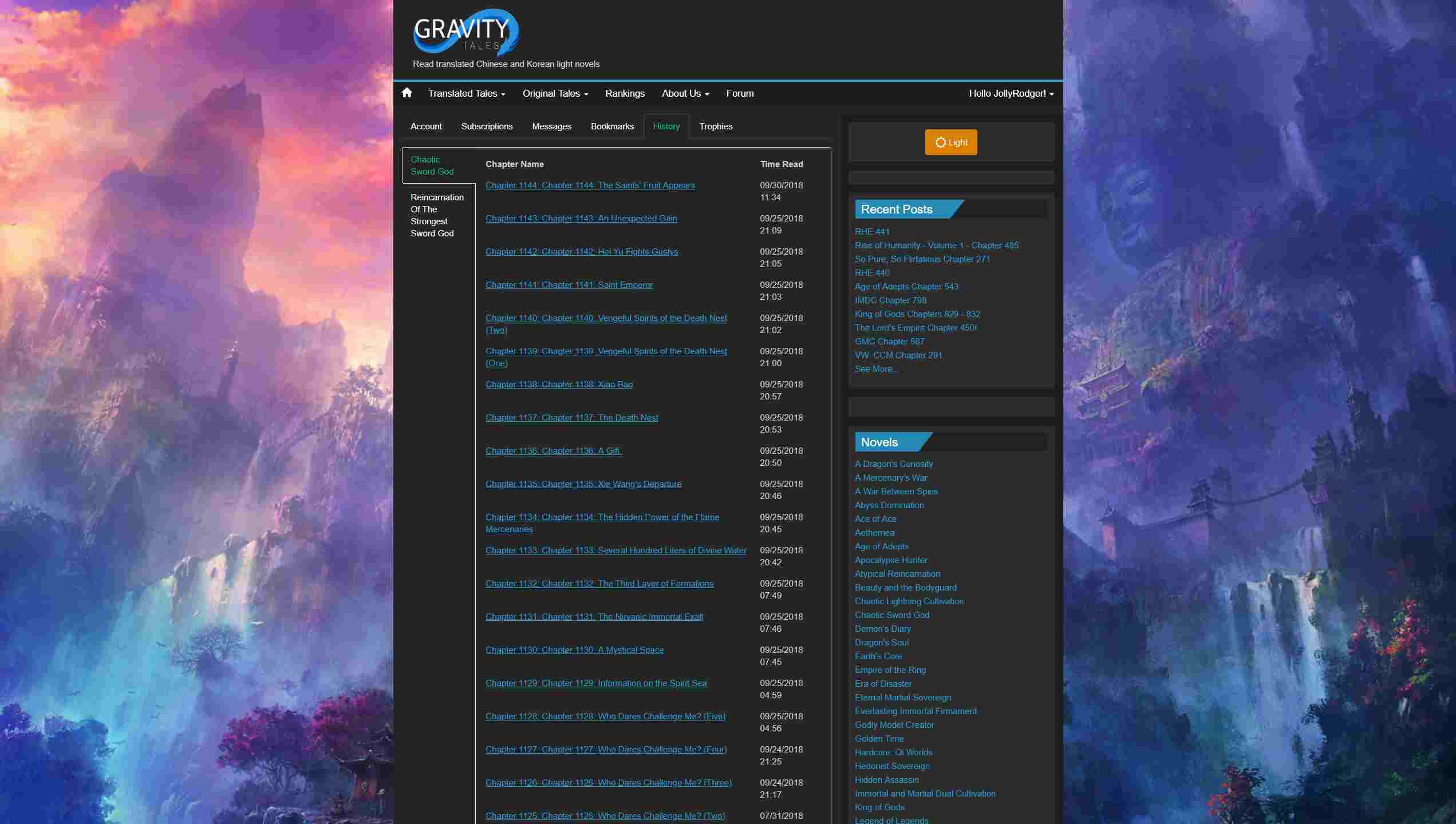Open GMC Chapter 587 post
The height and width of the screenshot is (824, 1456).
tap(889, 342)
